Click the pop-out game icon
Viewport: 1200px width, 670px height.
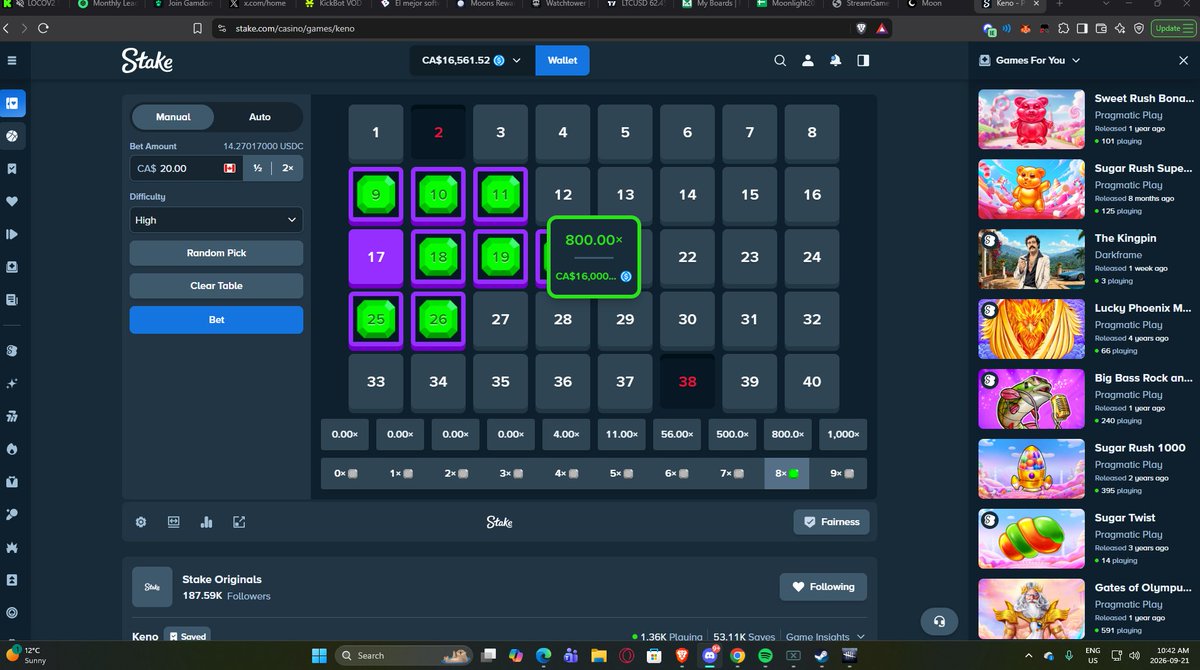tap(240, 522)
